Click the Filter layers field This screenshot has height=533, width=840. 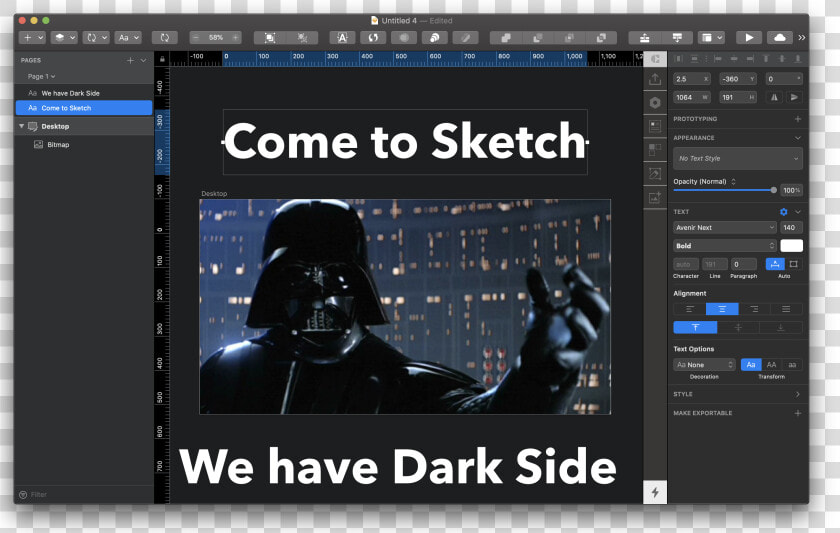click(x=84, y=494)
